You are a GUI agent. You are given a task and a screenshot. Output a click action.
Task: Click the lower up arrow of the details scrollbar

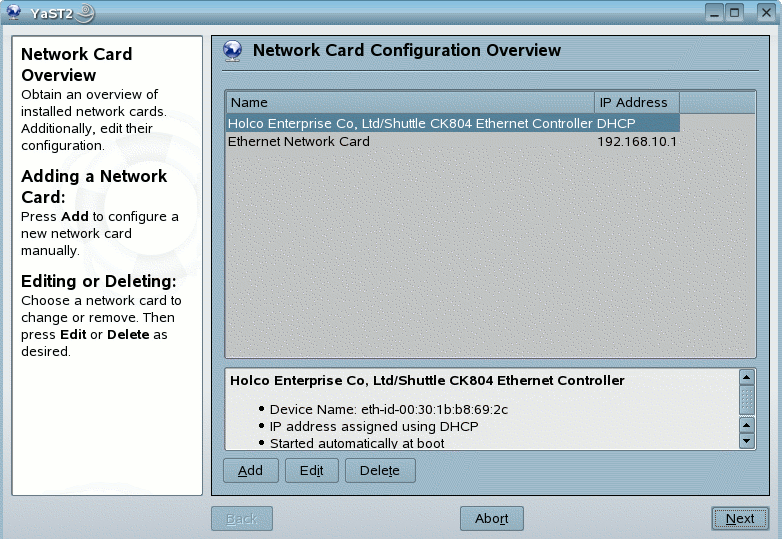747,425
